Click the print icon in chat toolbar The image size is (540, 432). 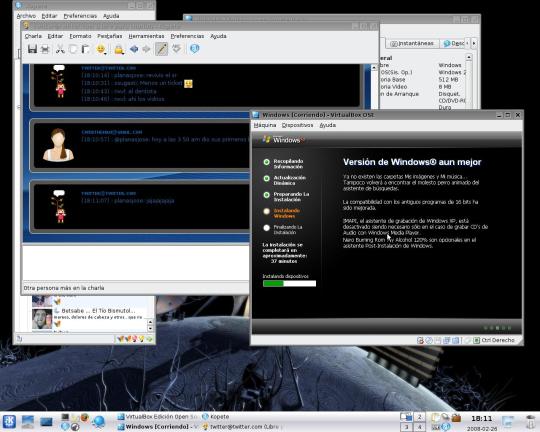(x=45, y=50)
